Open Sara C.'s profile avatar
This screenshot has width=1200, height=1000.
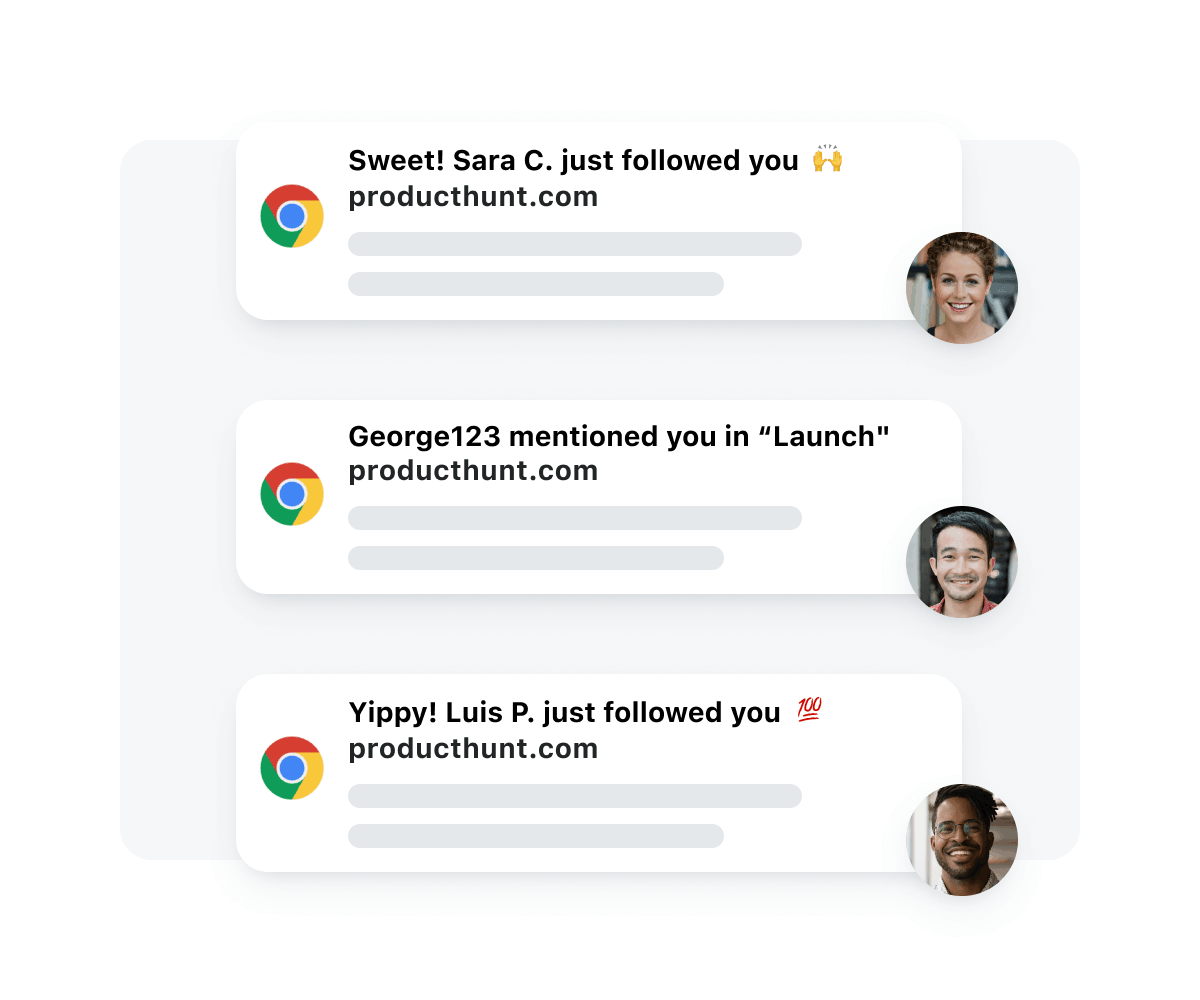pyautogui.click(x=961, y=288)
